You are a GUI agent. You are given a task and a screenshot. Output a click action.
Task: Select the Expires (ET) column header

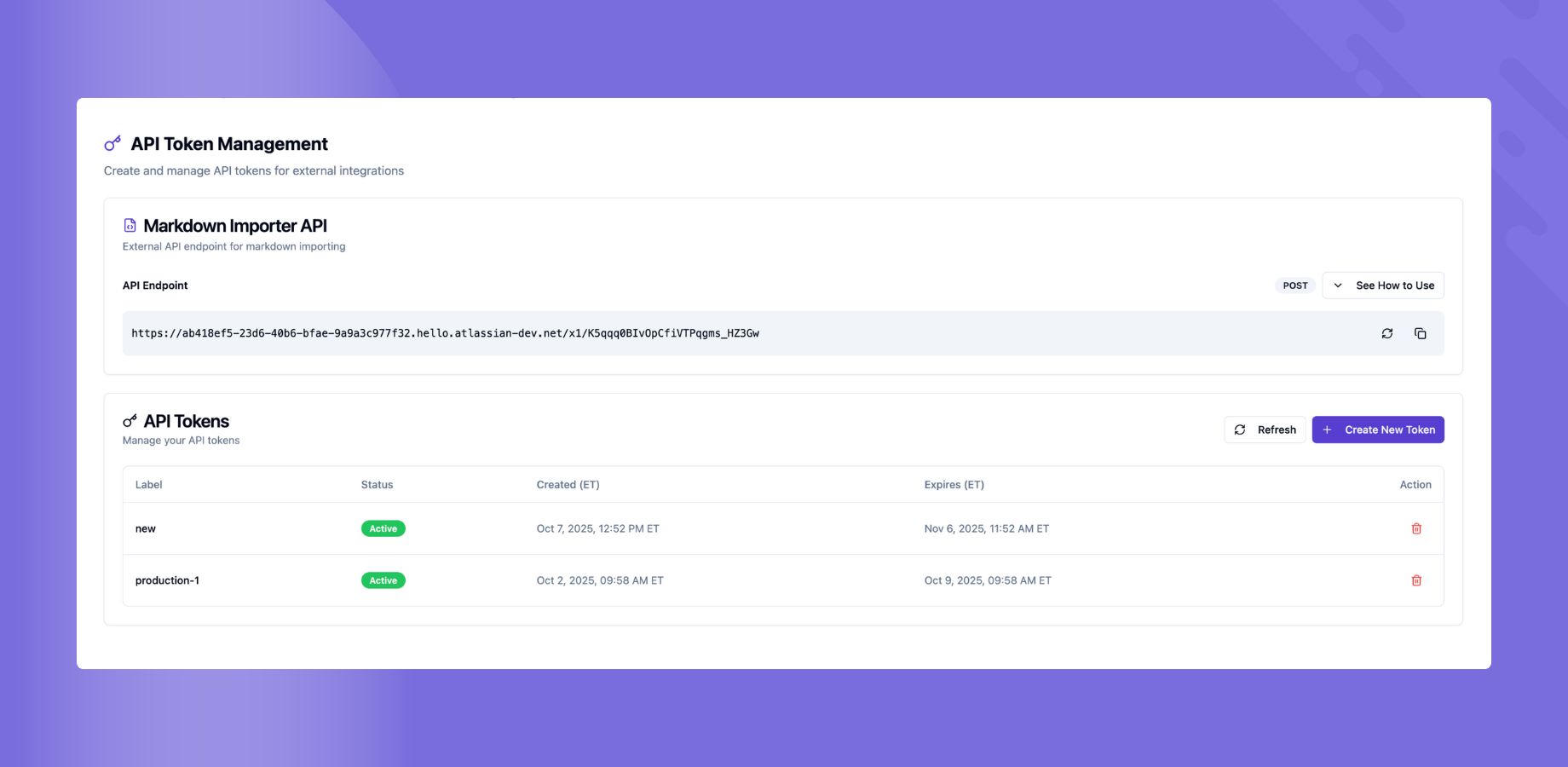[x=954, y=484]
